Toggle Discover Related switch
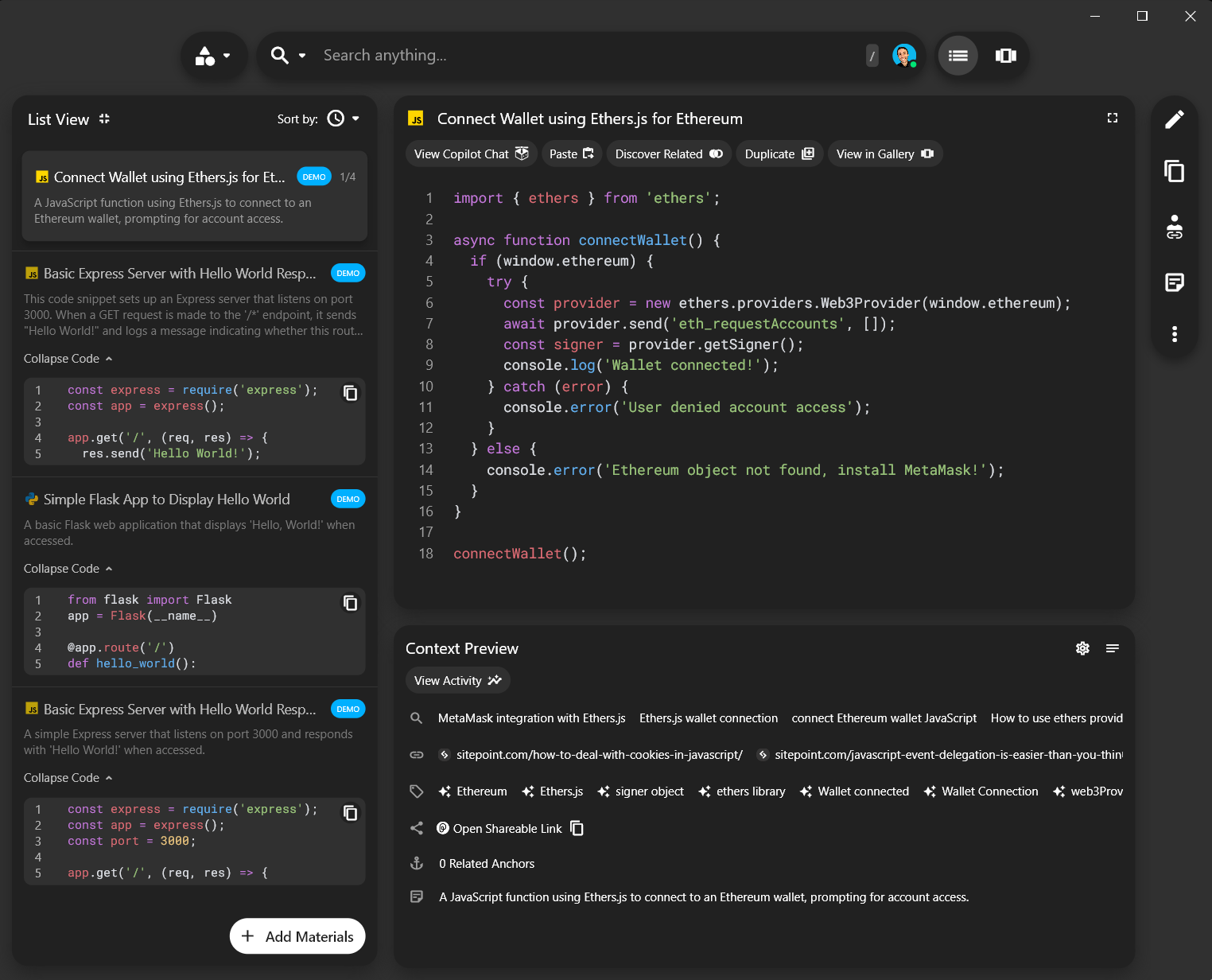The height and width of the screenshot is (980, 1212). pos(717,154)
